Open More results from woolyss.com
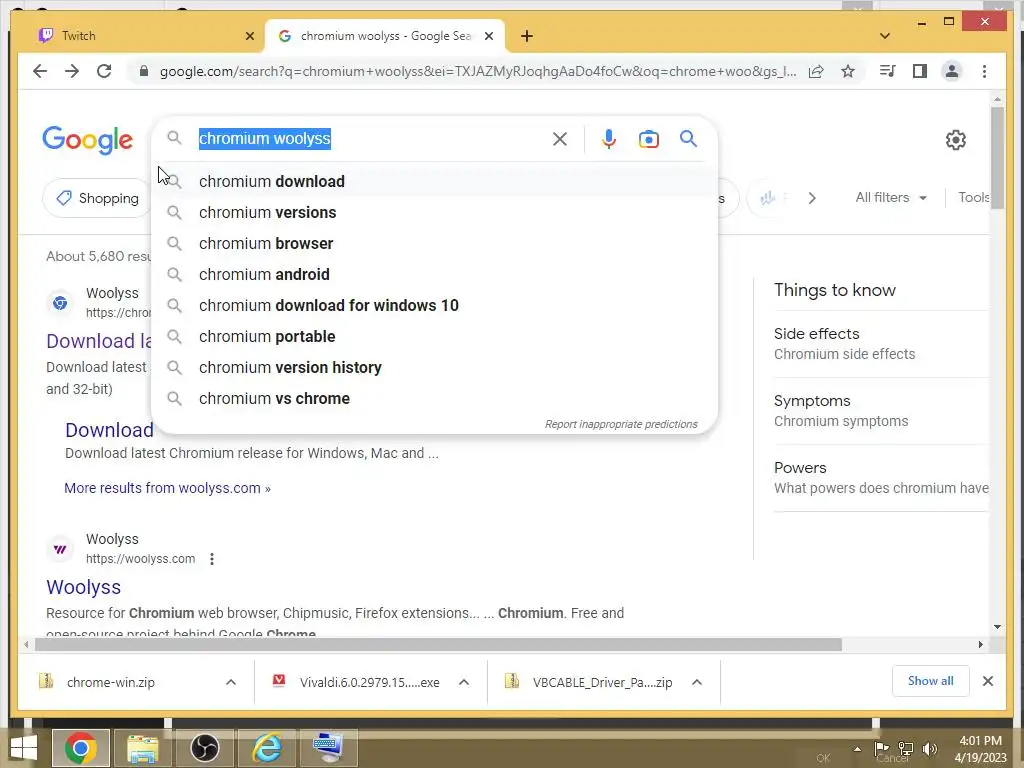The image size is (1024, 768). (x=167, y=488)
